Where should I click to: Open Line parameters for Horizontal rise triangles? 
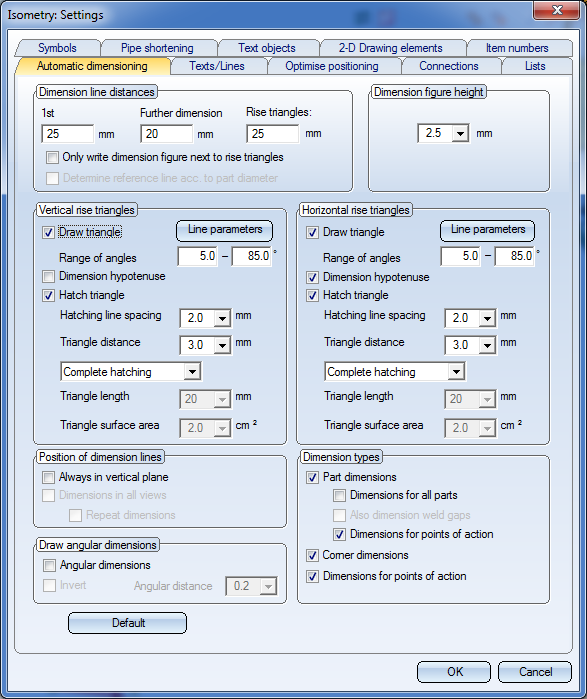click(x=488, y=230)
